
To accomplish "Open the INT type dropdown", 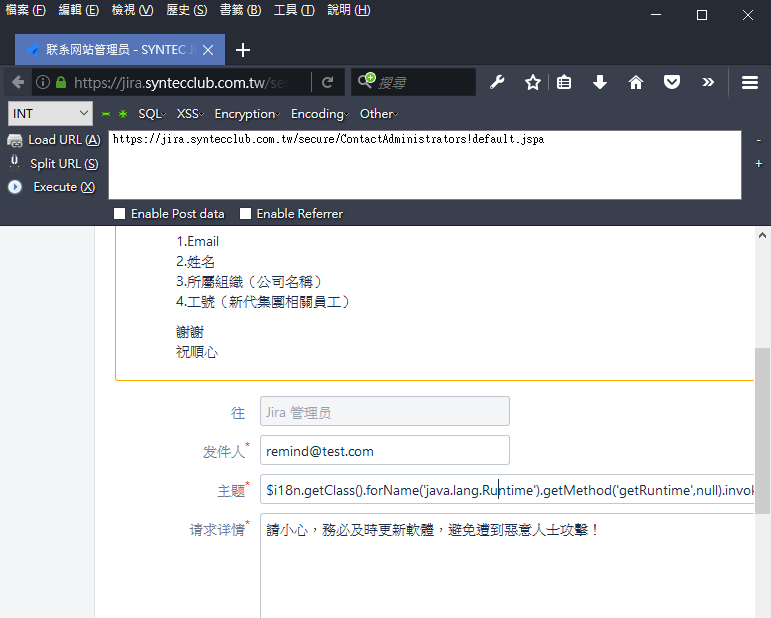I will pyautogui.click(x=50, y=114).
